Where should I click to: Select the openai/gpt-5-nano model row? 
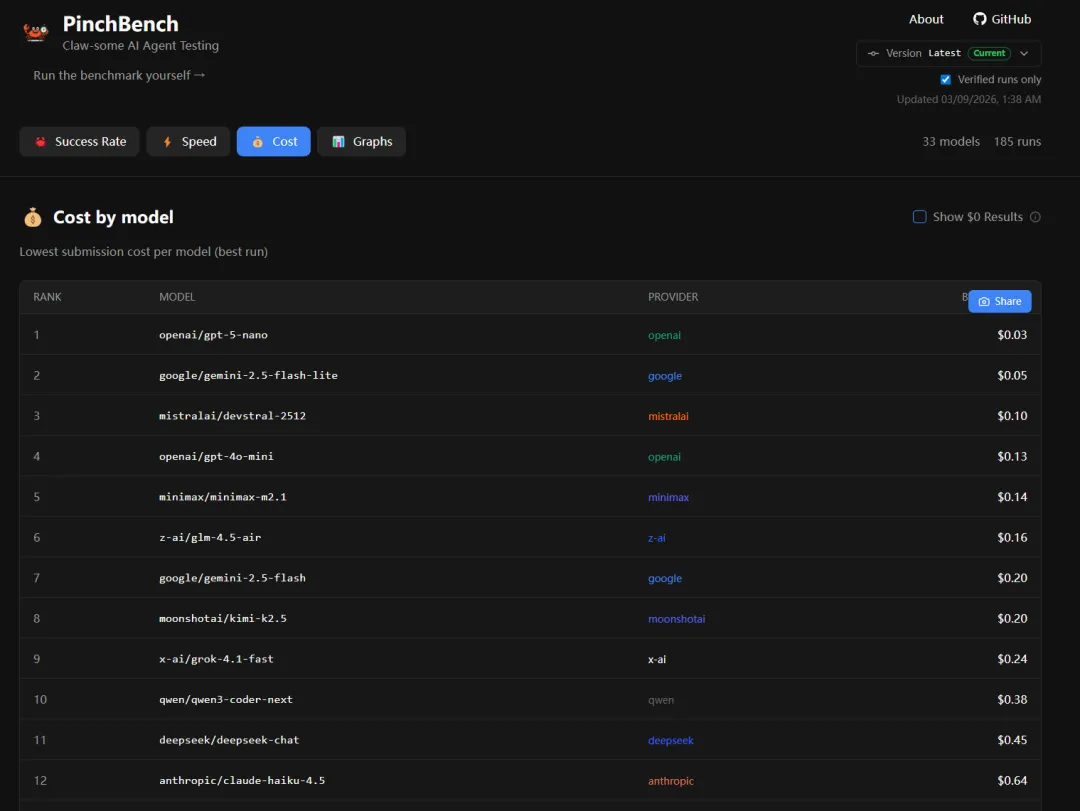[x=530, y=335]
